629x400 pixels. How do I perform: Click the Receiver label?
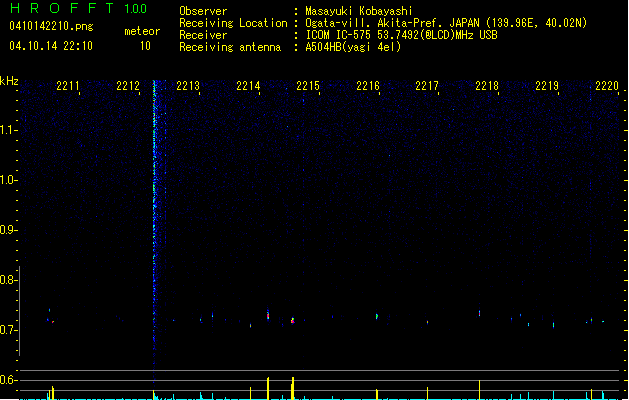(x=203, y=35)
